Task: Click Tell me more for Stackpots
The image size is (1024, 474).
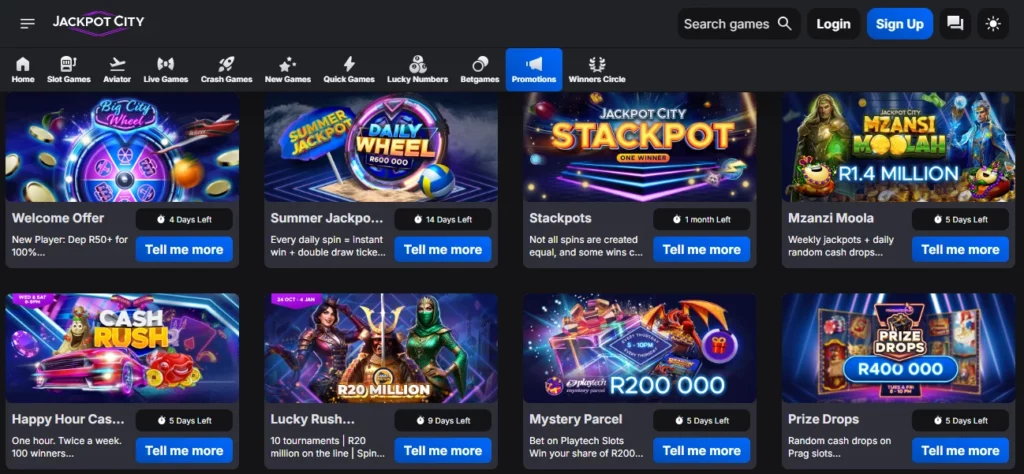Action: pyautogui.click(x=701, y=249)
